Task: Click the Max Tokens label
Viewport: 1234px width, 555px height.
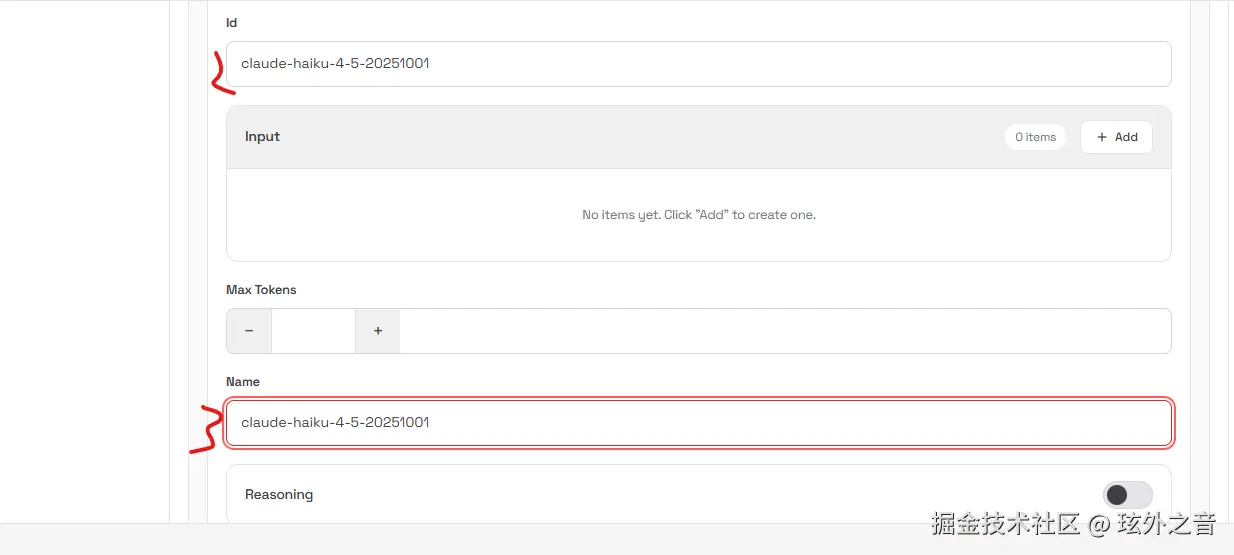Action: (x=261, y=290)
